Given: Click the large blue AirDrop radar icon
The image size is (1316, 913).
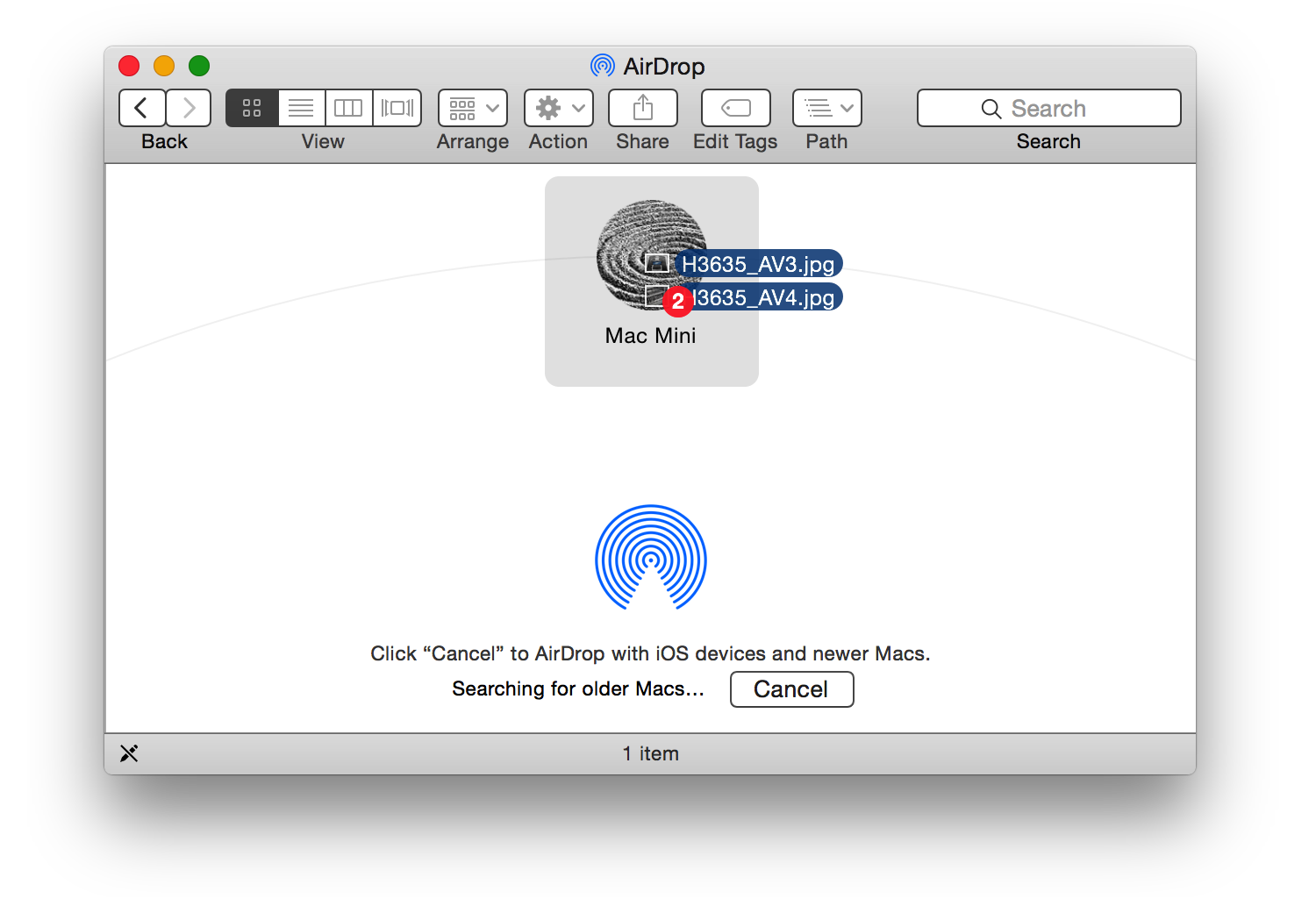Looking at the screenshot, I should [x=651, y=557].
